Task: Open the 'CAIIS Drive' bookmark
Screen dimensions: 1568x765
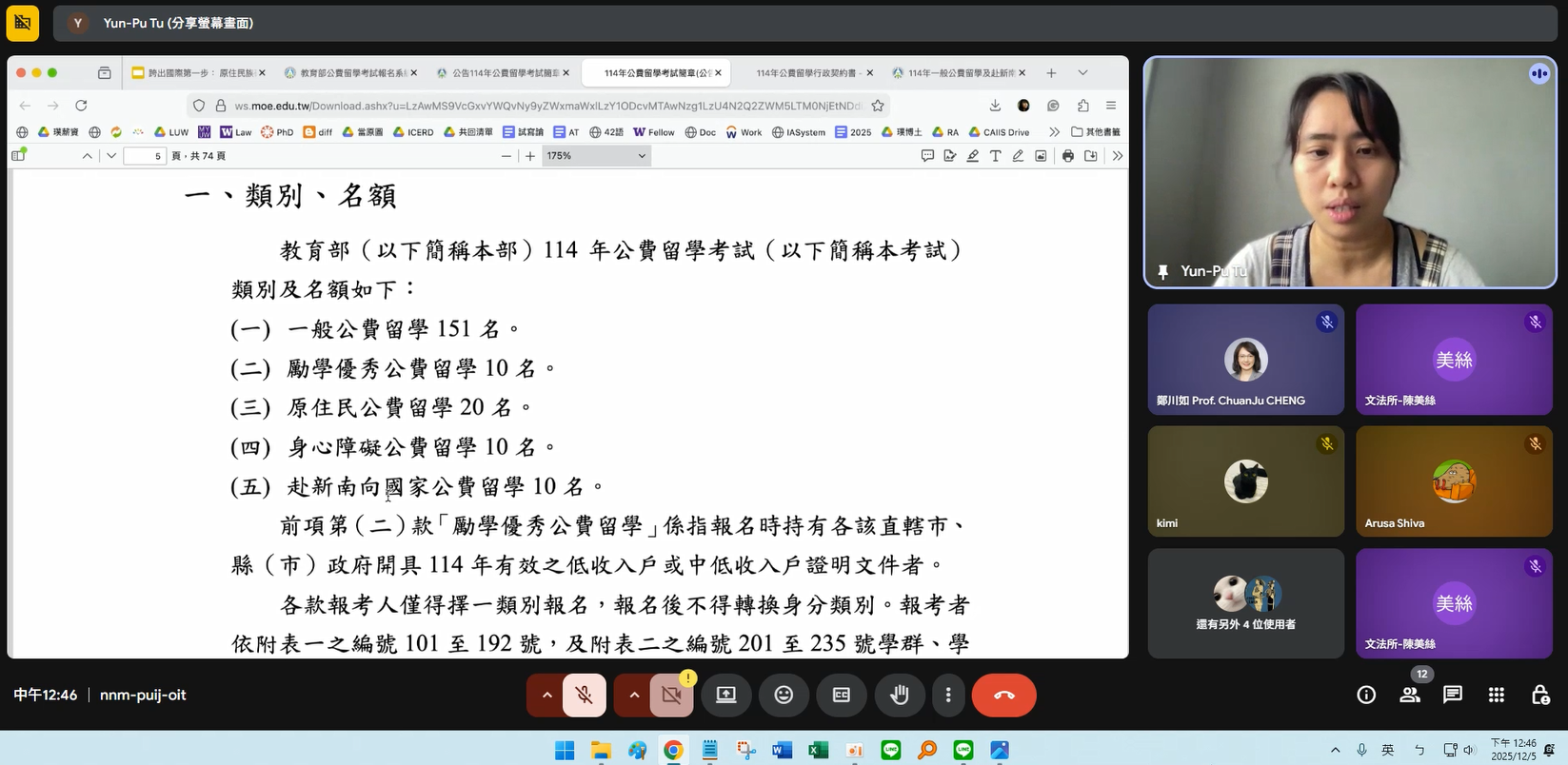Action: (999, 132)
